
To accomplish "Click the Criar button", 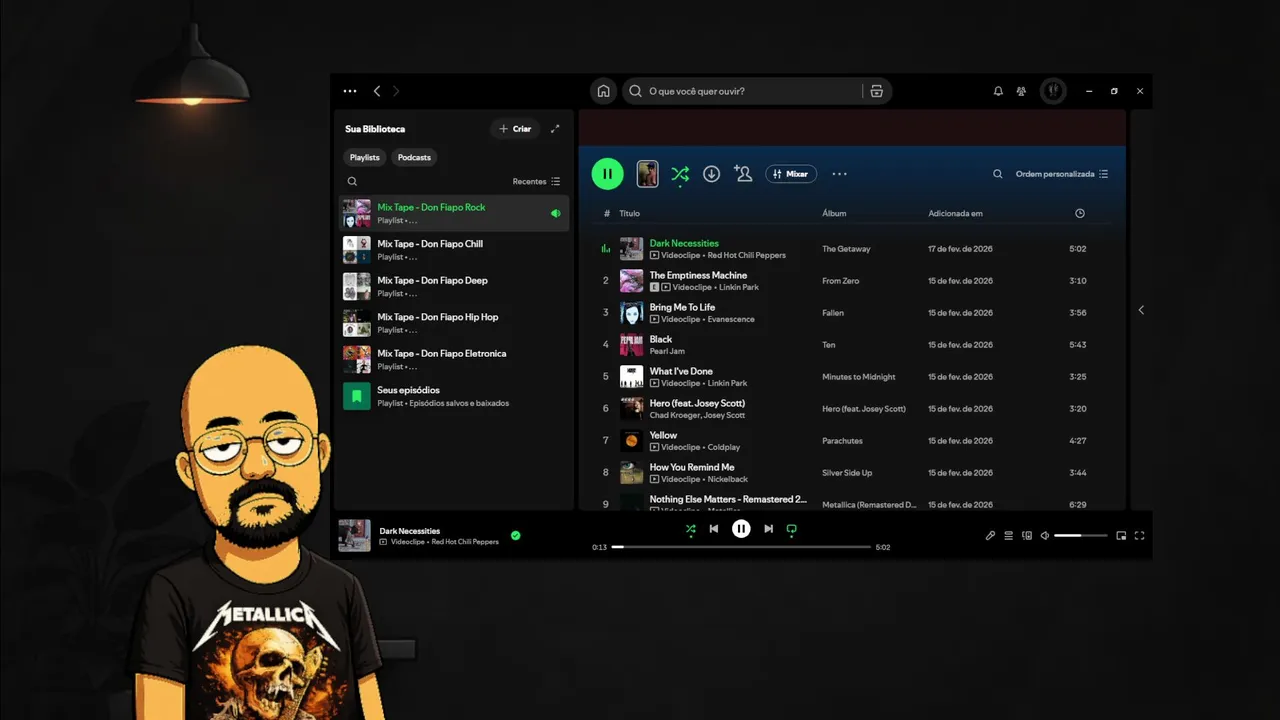I will tap(515, 129).
